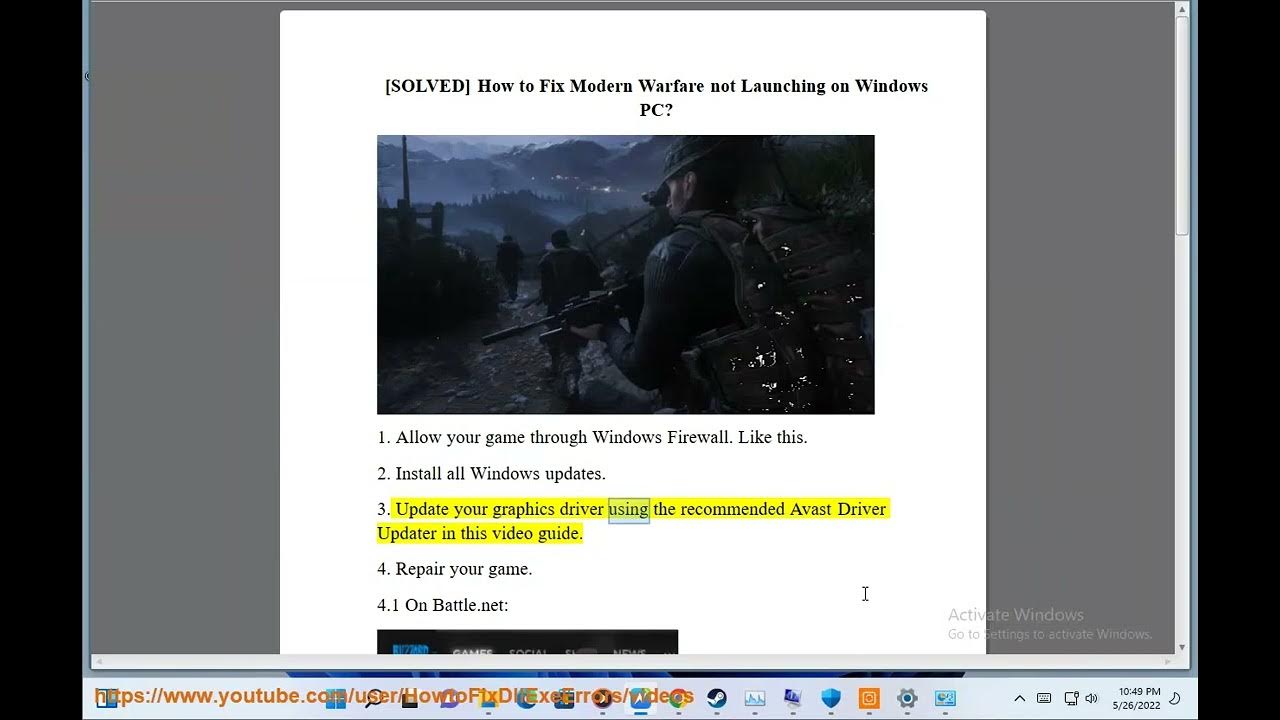Click highlighted text "Avast Driver"

click(838, 509)
